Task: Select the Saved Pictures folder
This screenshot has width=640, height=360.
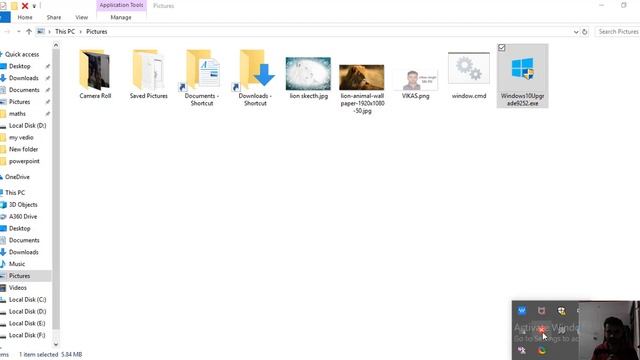Action: [x=149, y=74]
